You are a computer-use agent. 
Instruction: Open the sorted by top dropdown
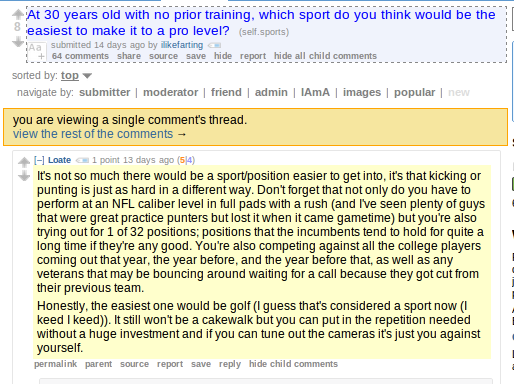click(70, 76)
